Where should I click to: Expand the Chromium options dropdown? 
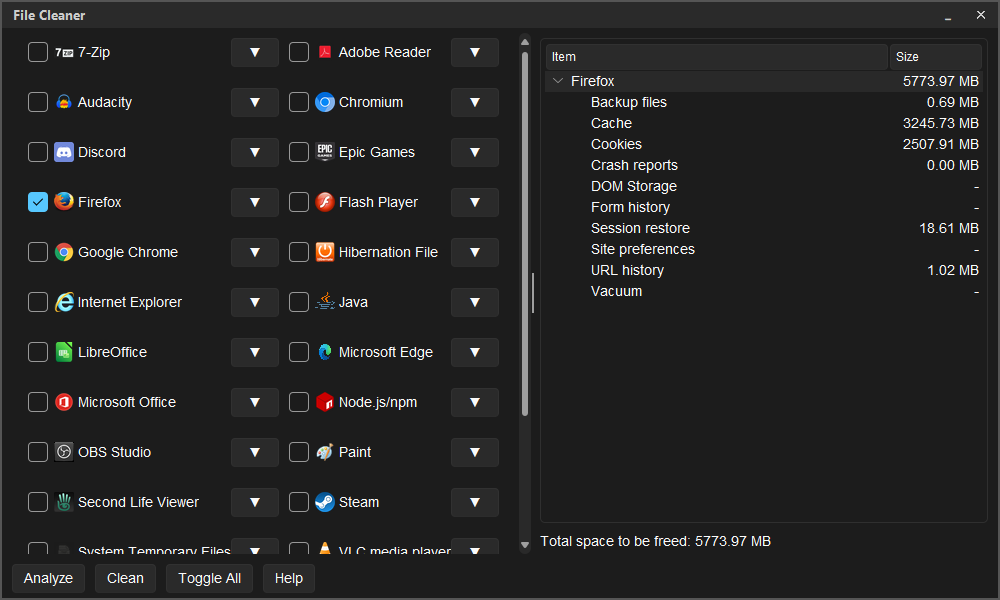(474, 102)
